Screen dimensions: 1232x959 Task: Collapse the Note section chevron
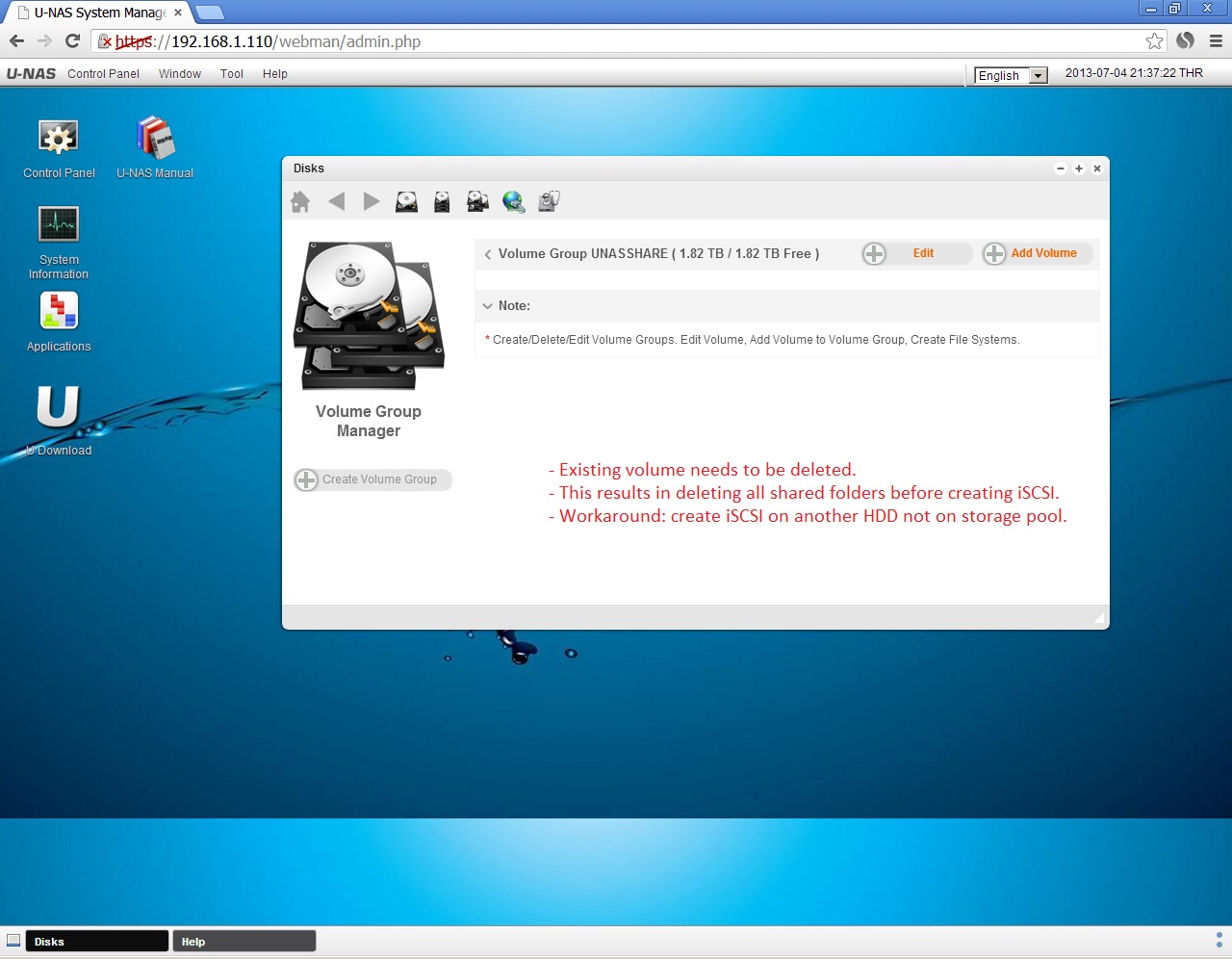tap(487, 306)
